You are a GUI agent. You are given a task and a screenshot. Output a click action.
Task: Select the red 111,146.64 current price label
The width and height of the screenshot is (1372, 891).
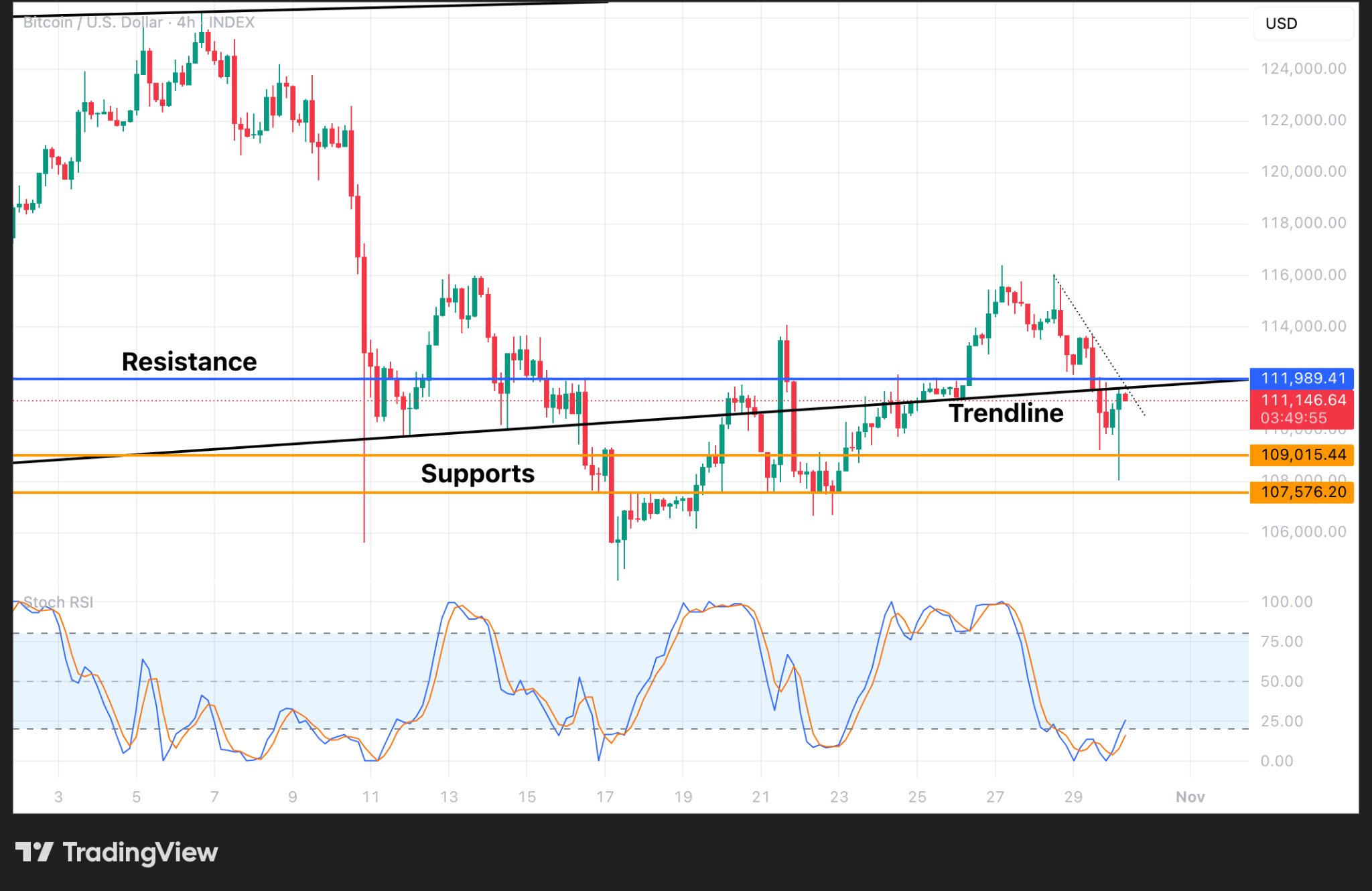point(1302,401)
